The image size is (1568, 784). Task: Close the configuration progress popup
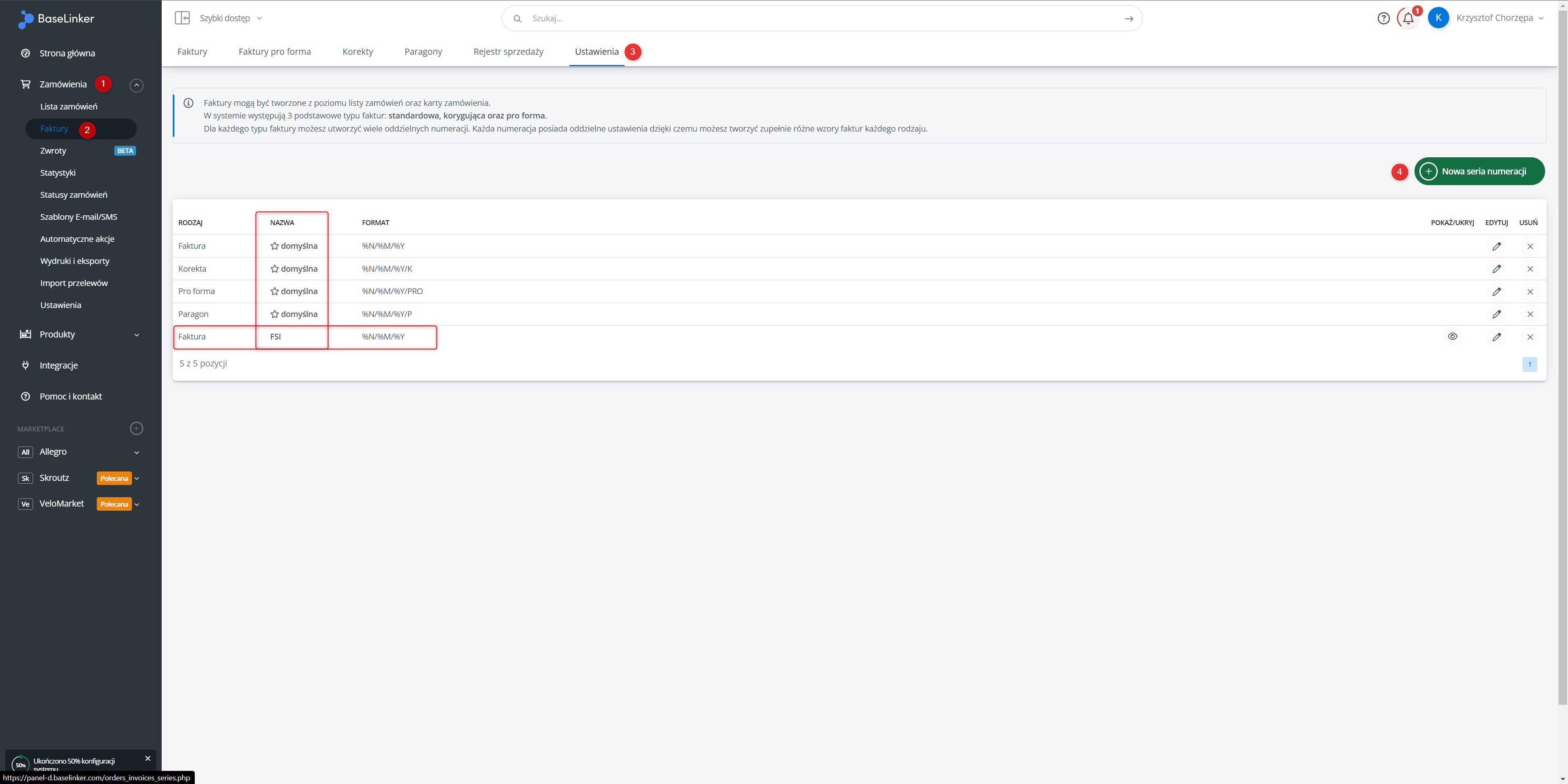click(147, 758)
